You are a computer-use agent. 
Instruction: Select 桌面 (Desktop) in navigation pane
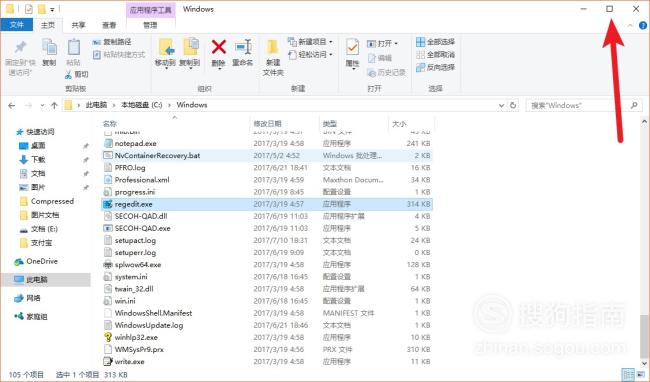38,145
